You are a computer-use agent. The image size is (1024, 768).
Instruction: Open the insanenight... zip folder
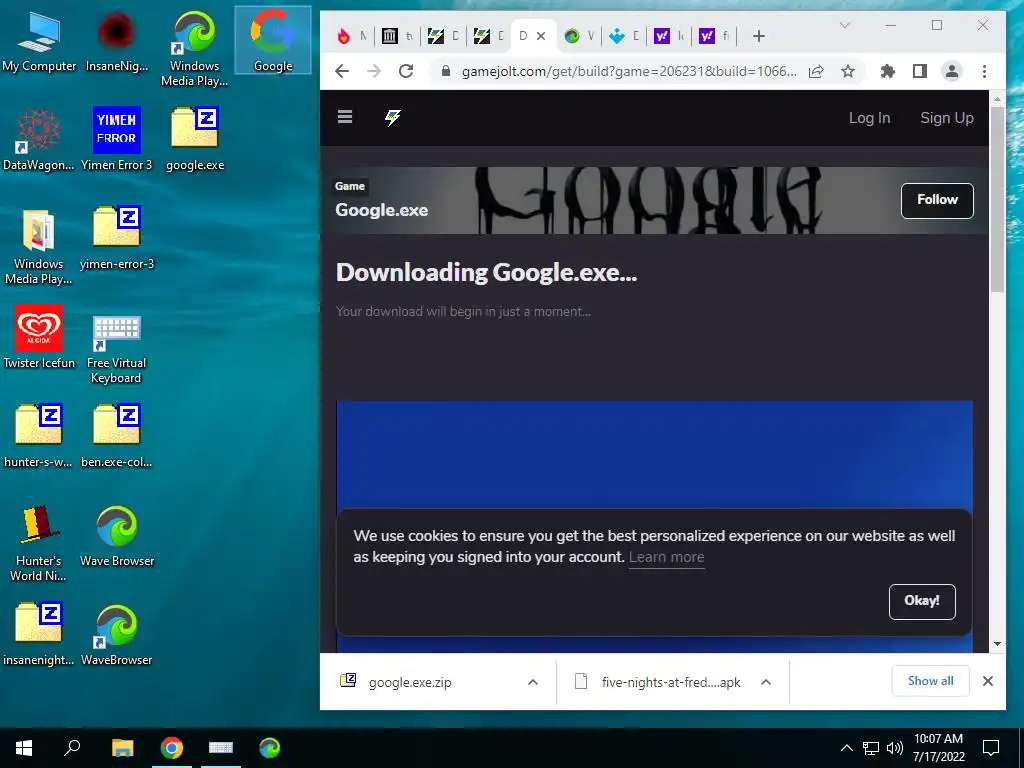pos(39,635)
